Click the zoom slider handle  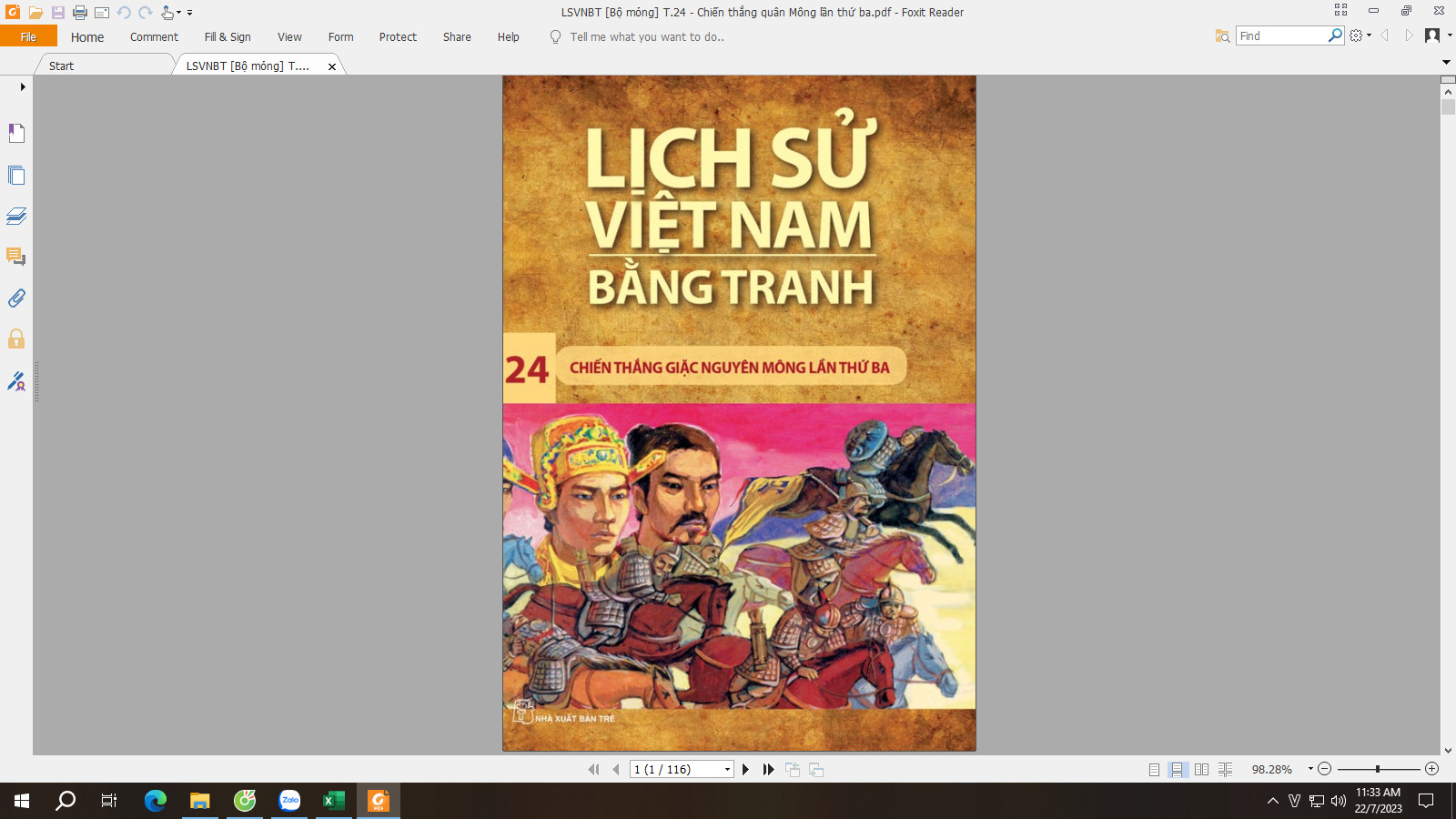1378,769
